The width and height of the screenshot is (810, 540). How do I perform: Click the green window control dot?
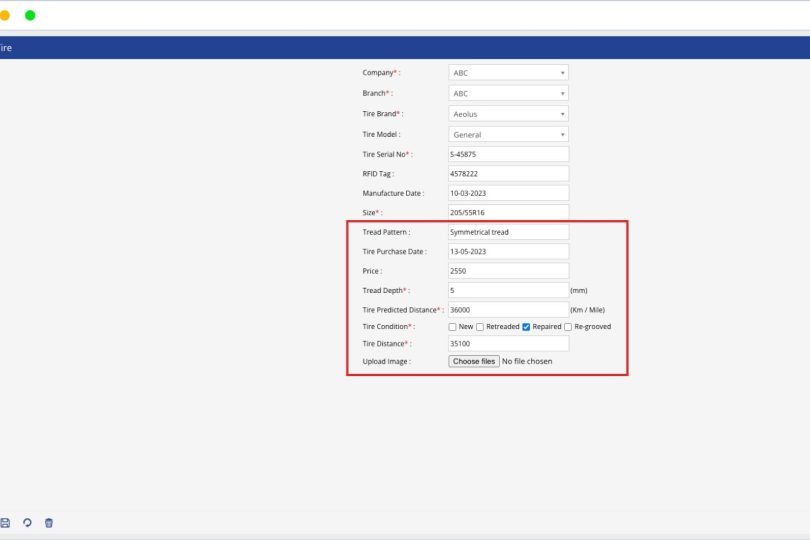30,15
